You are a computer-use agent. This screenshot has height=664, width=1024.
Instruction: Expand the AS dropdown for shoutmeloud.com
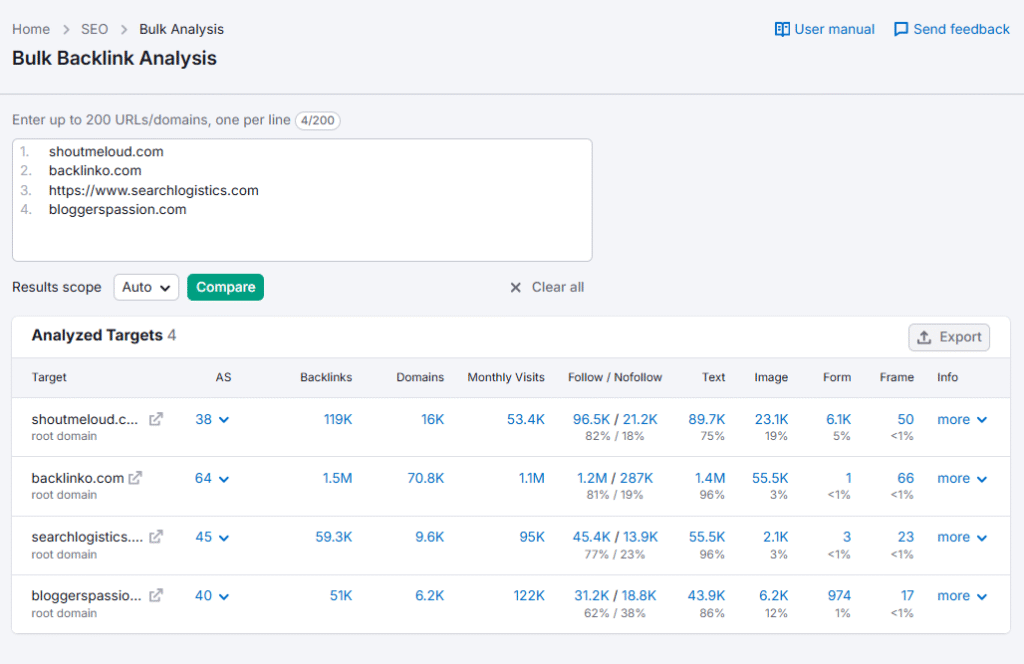click(212, 420)
